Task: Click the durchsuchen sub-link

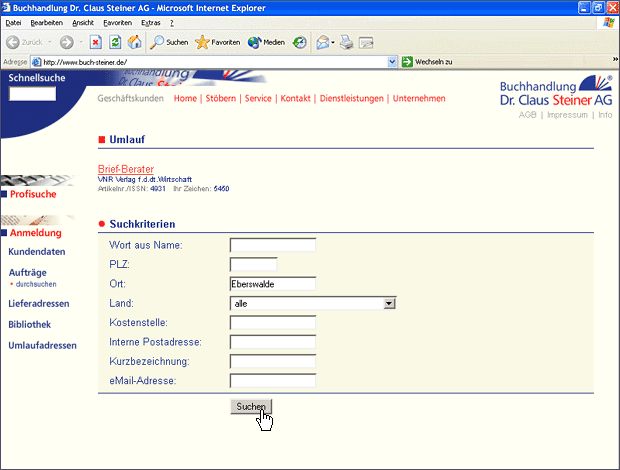Action: 36,284
